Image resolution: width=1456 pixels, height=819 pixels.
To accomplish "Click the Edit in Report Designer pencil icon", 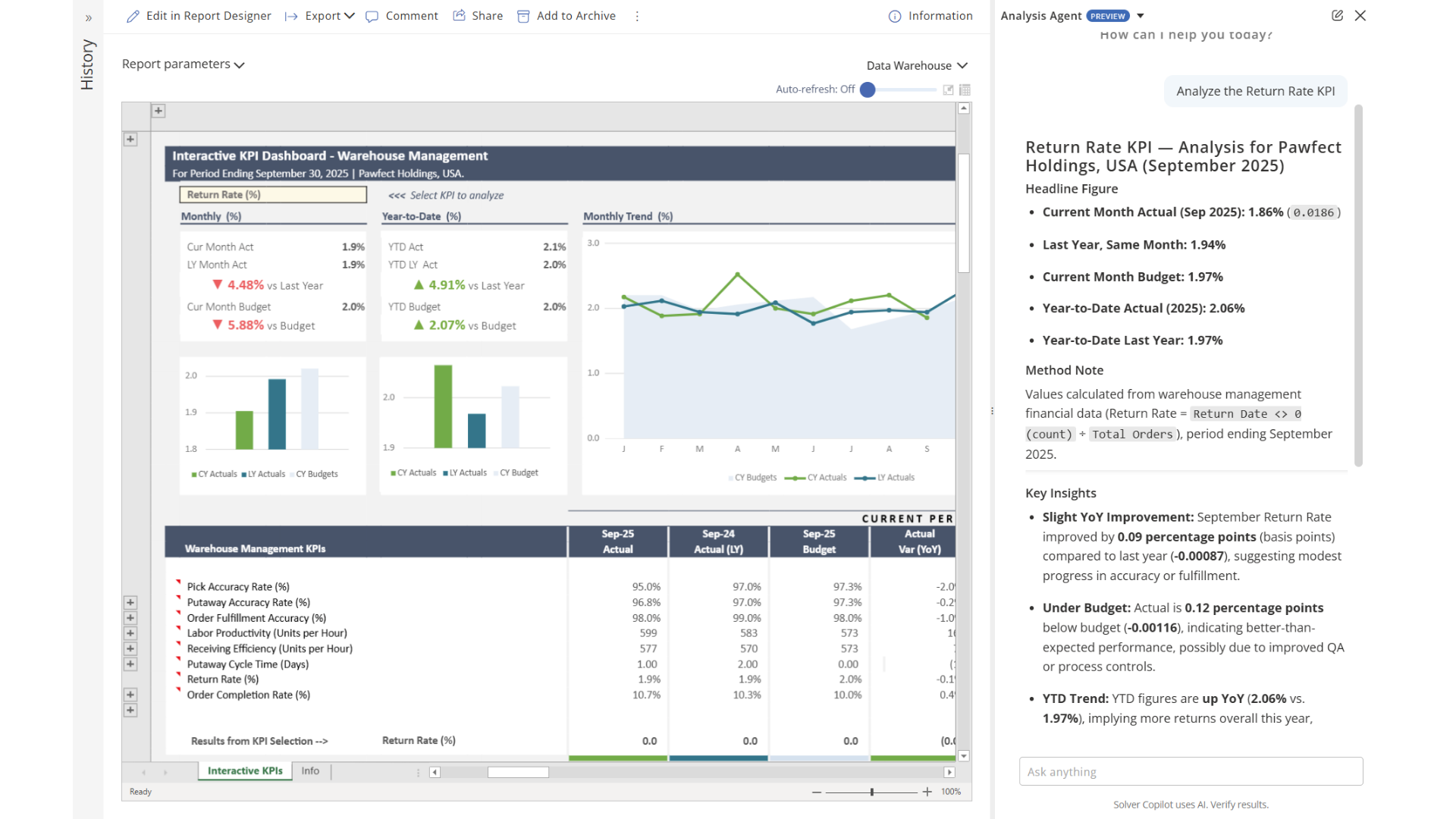I will [133, 16].
